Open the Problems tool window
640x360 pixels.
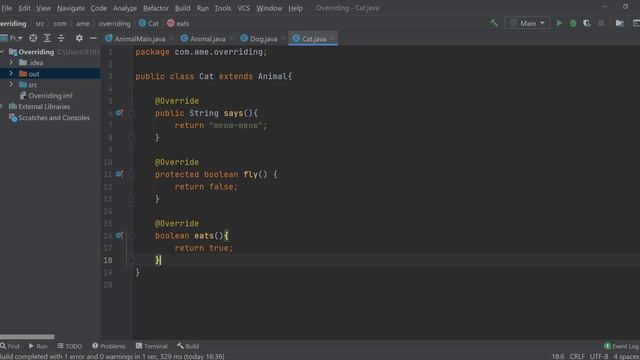[109, 346]
